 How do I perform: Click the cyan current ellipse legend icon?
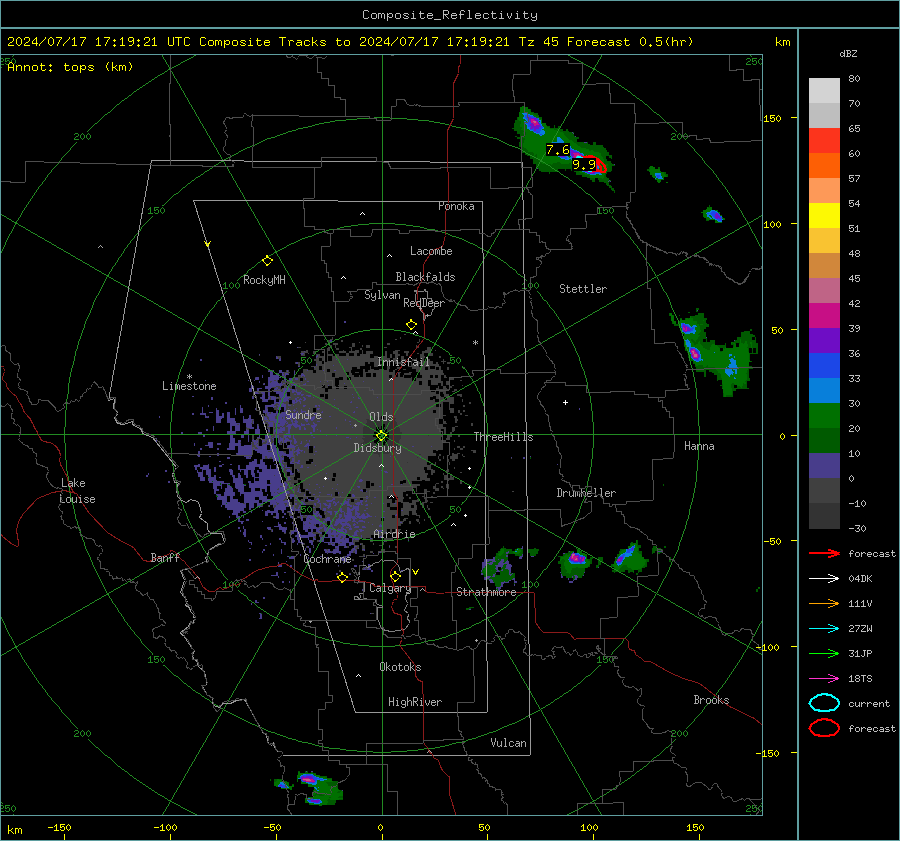824,703
